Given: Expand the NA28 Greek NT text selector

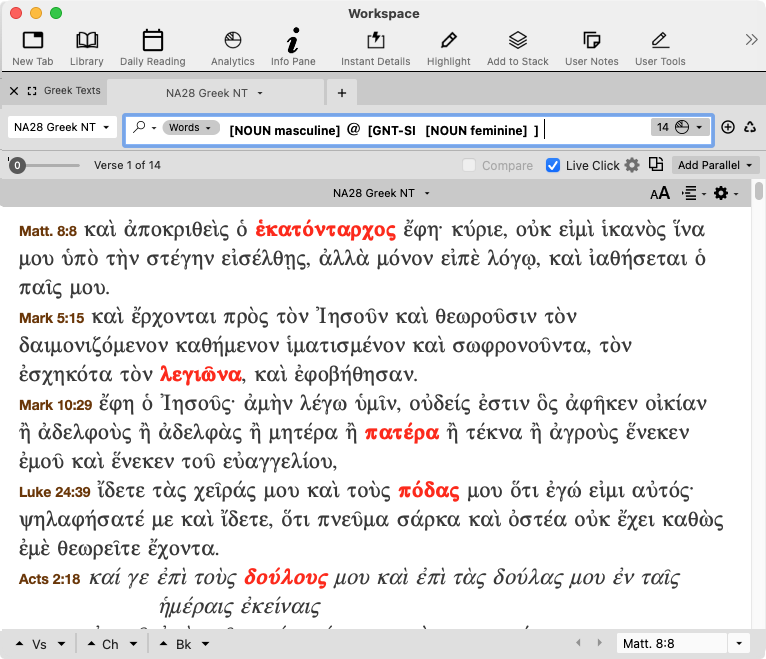Looking at the screenshot, I should [x=62, y=127].
